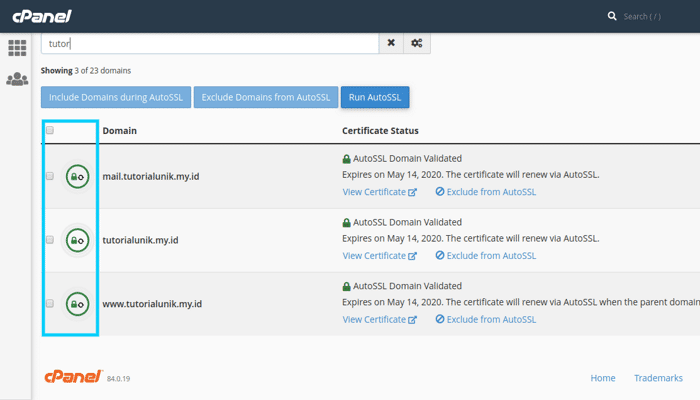Open the user manager icon in sidebar
The height and width of the screenshot is (400, 700).
pyautogui.click(x=17, y=79)
